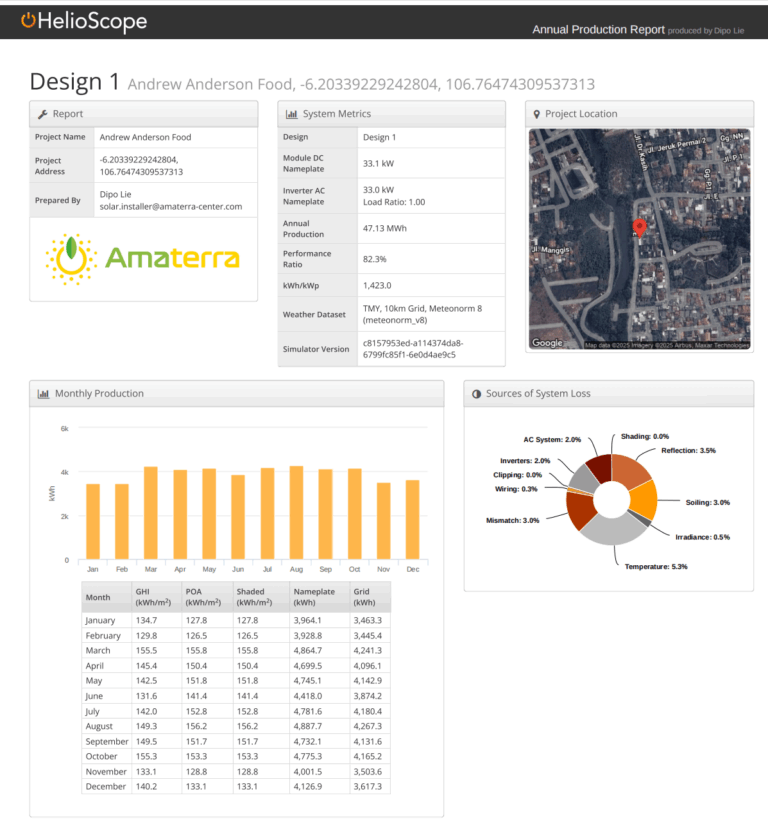768x825 pixels.
Task: Click the HelioScope power logo icon
Action: coord(28,21)
